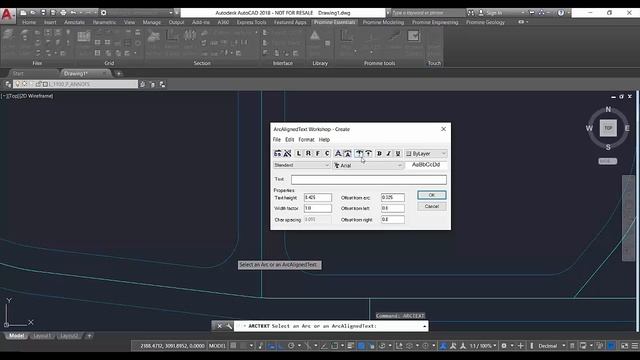This screenshot has width=640, height=360.
Task: Click the search keyword box in title bar
Action: point(428,13)
